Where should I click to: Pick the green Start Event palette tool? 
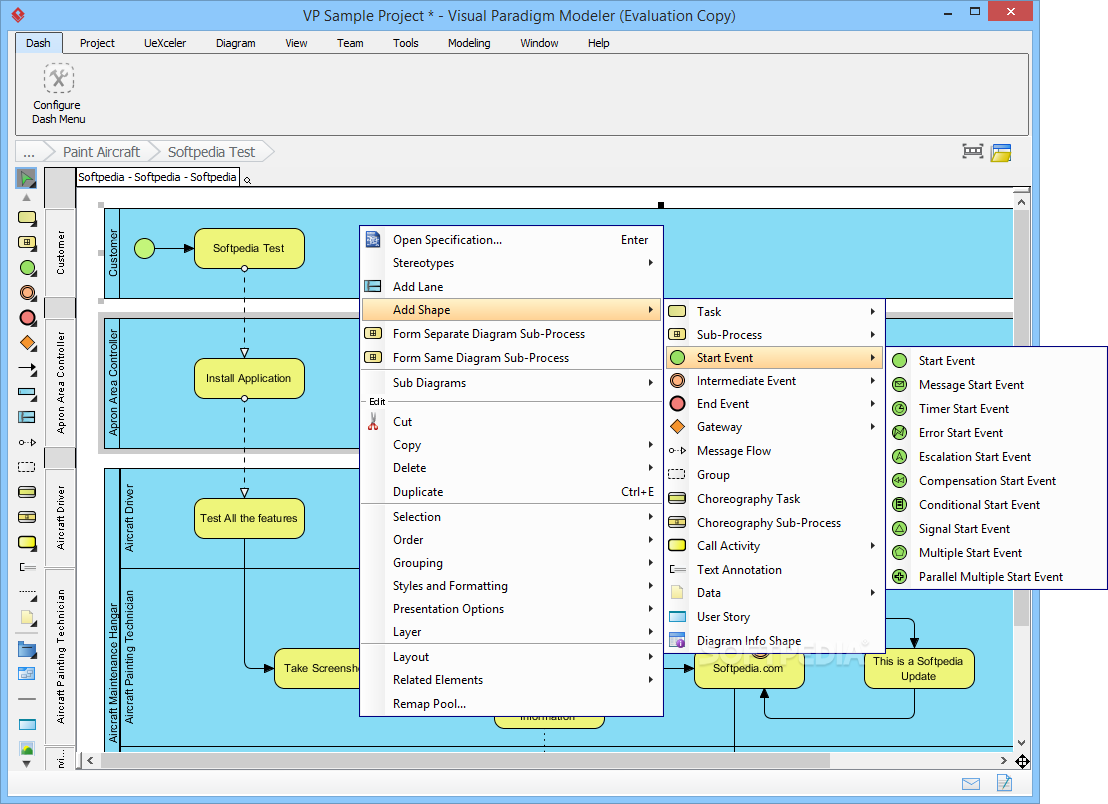(x=28, y=268)
